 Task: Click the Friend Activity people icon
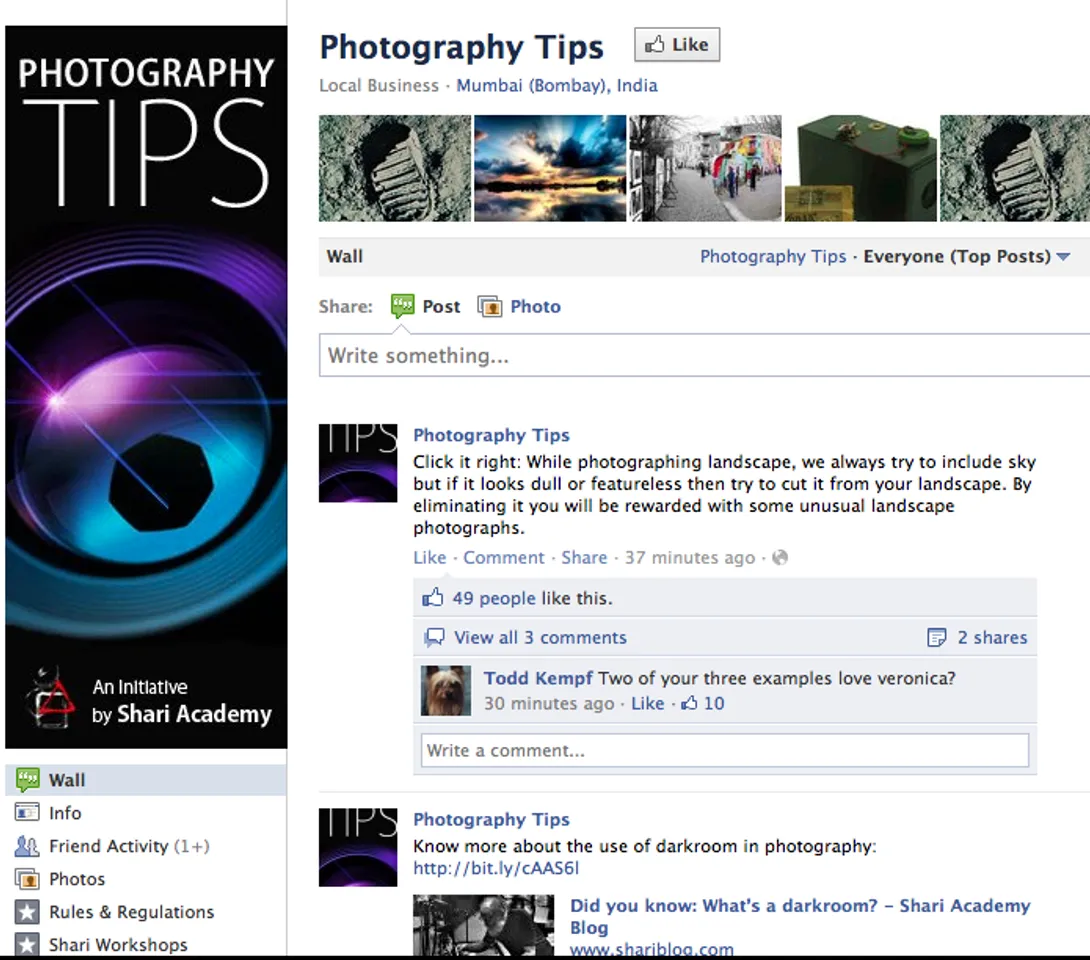[x=27, y=846]
